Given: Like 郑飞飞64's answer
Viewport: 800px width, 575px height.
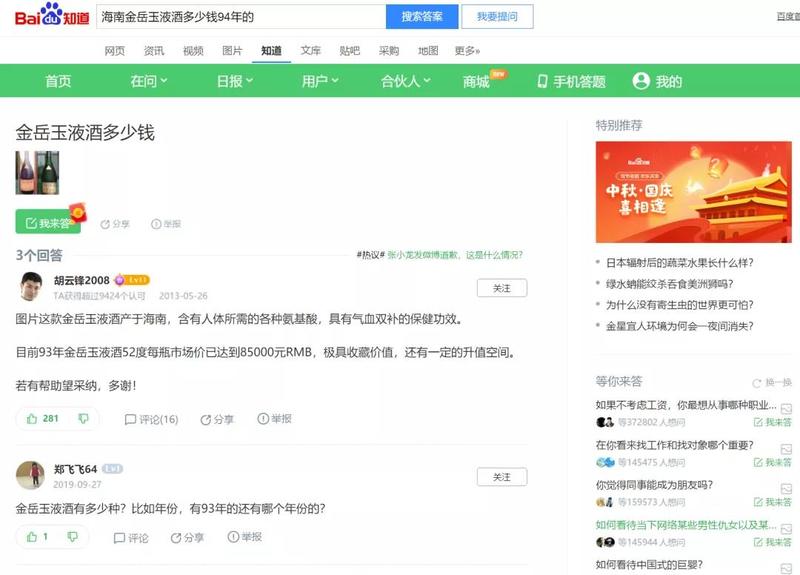Looking at the screenshot, I should click(x=32, y=537).
